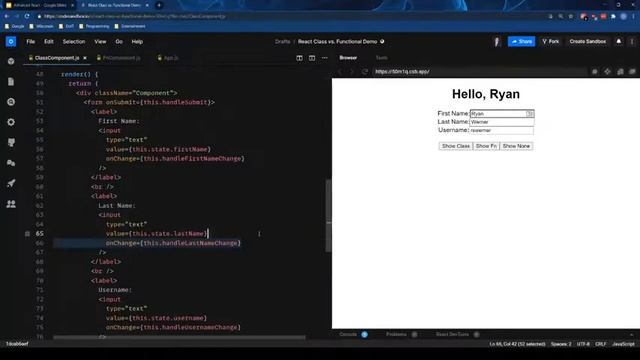Screen dimensions: 640x360
Task: Switch to the first Chrome tab
Action: point(39,5)
